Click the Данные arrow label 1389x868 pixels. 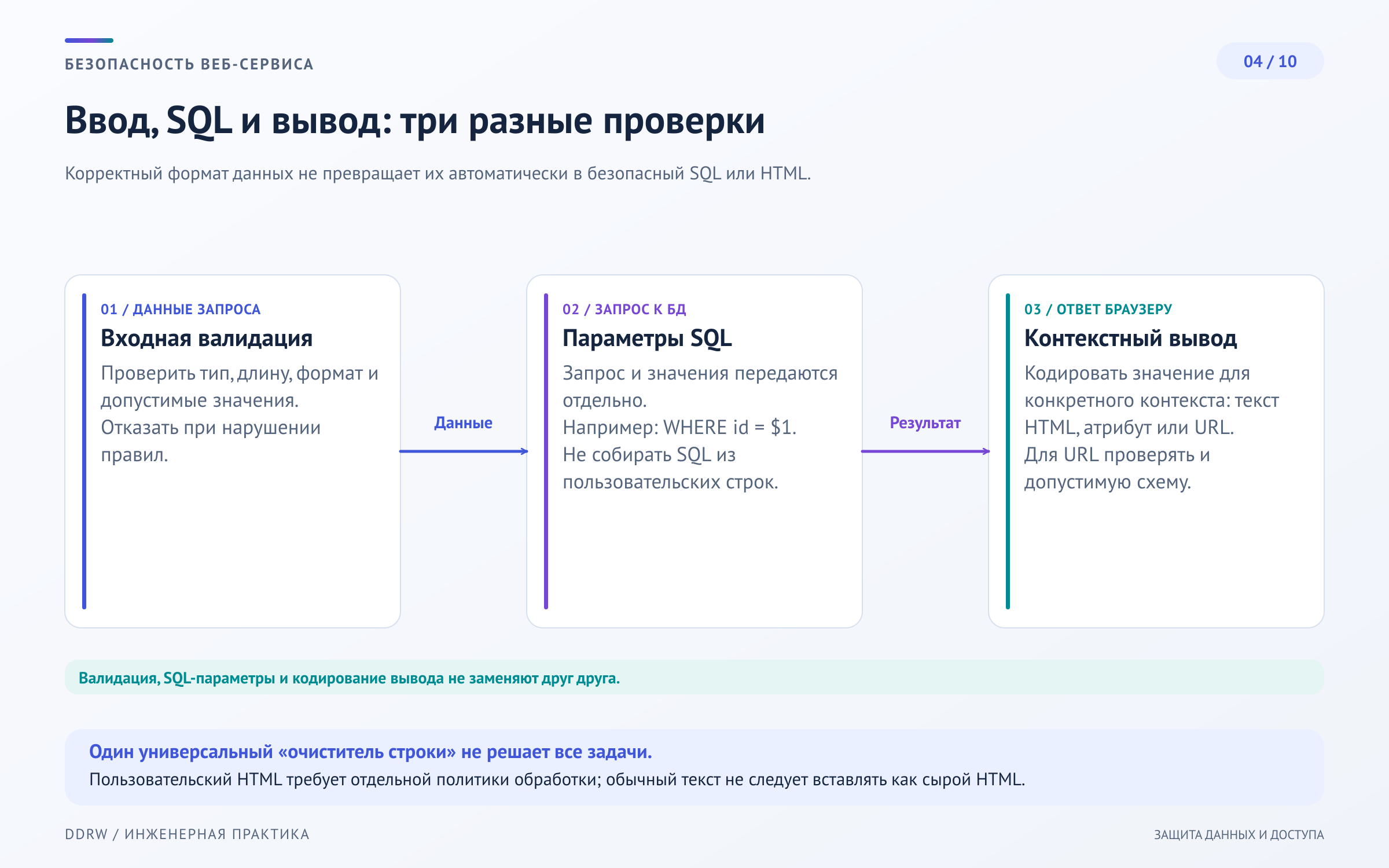click(x=463, y=423)
